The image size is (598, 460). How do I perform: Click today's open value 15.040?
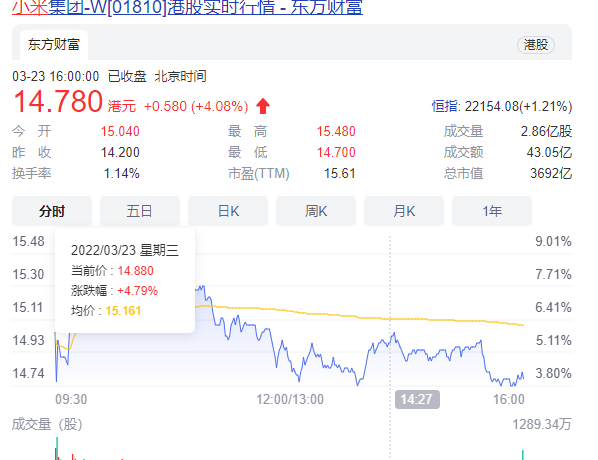click(x=120, y=132)
